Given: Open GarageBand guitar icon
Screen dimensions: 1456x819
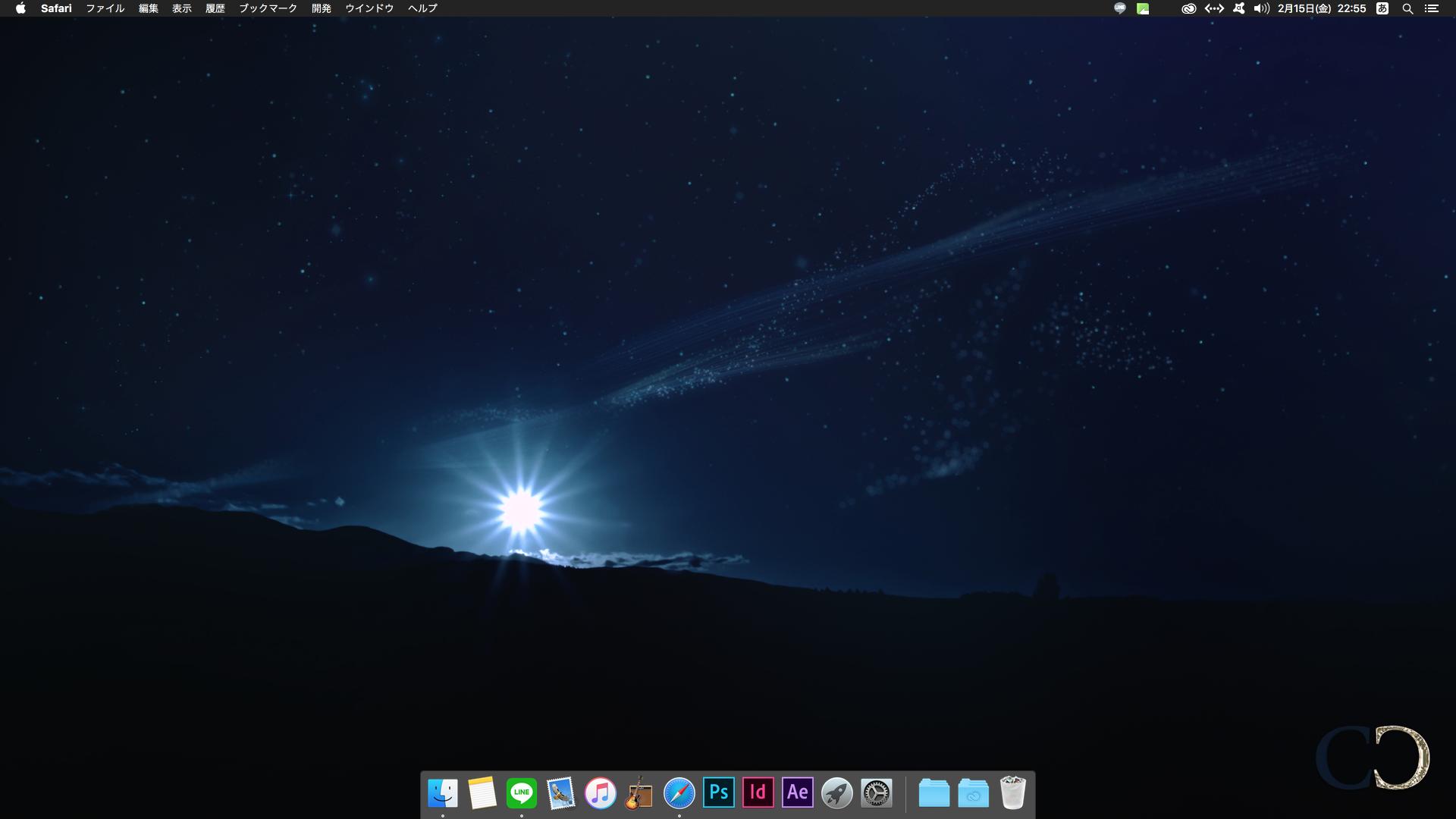Looking at the screenshot, I should (639, 793).
